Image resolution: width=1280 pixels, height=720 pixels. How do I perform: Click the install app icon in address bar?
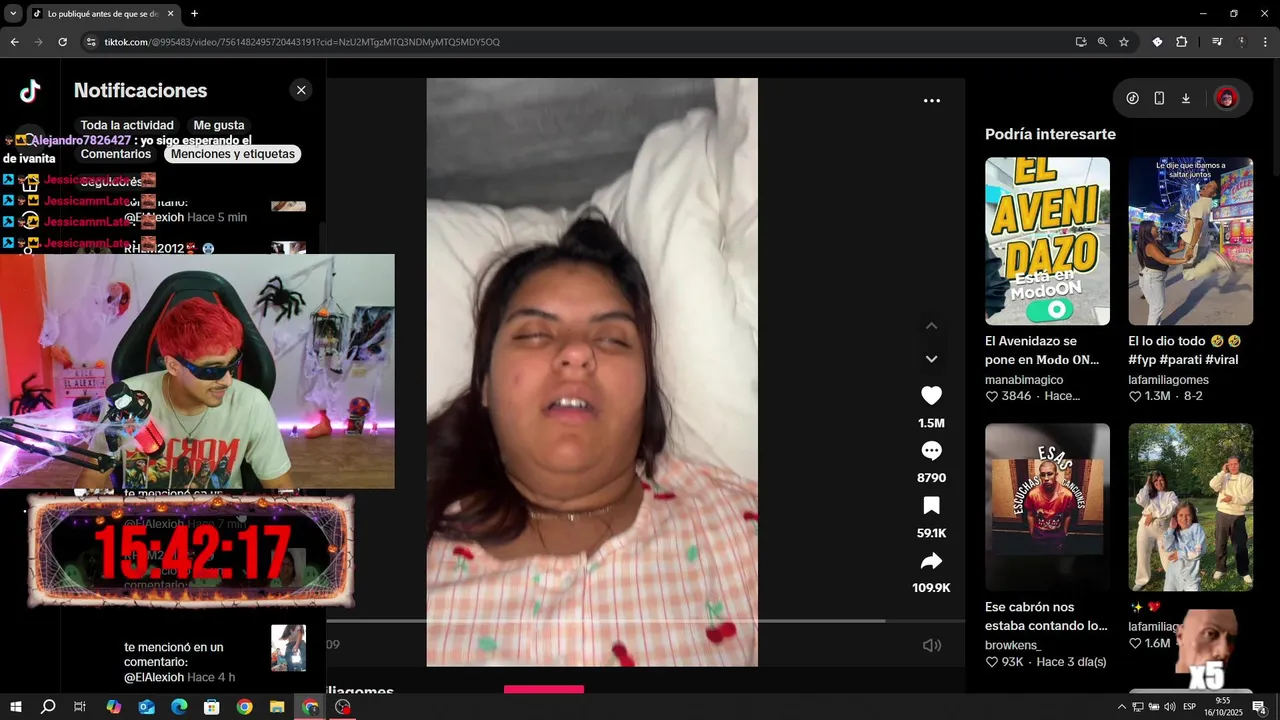coord(1081,42)
